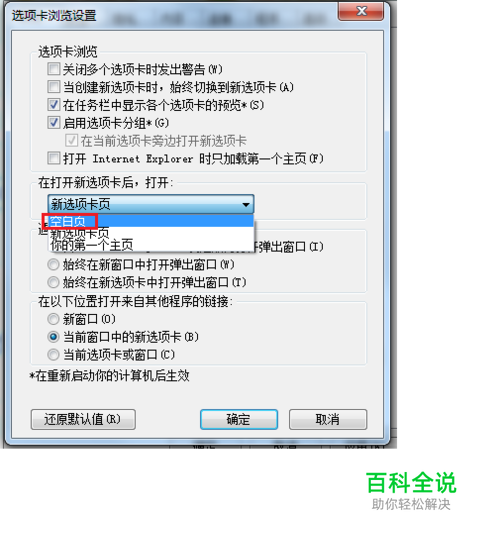Cancel with the 取消 button
Screen dimensions: 500x543
pyautogui.click(x=328, y=419)
